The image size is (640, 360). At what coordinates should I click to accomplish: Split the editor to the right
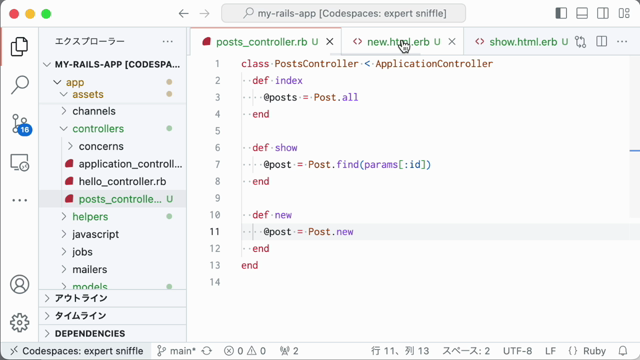602,42
